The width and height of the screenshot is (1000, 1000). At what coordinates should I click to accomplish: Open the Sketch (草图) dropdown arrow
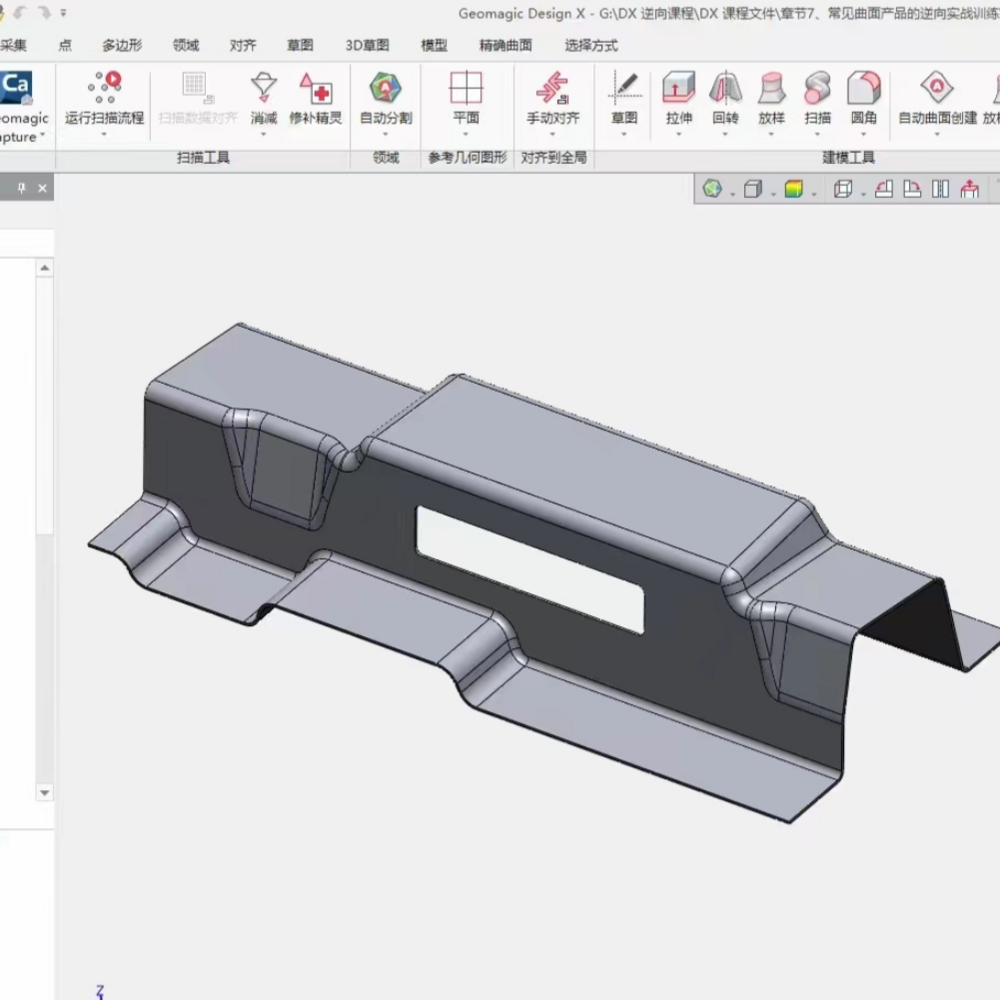point(624,134)
